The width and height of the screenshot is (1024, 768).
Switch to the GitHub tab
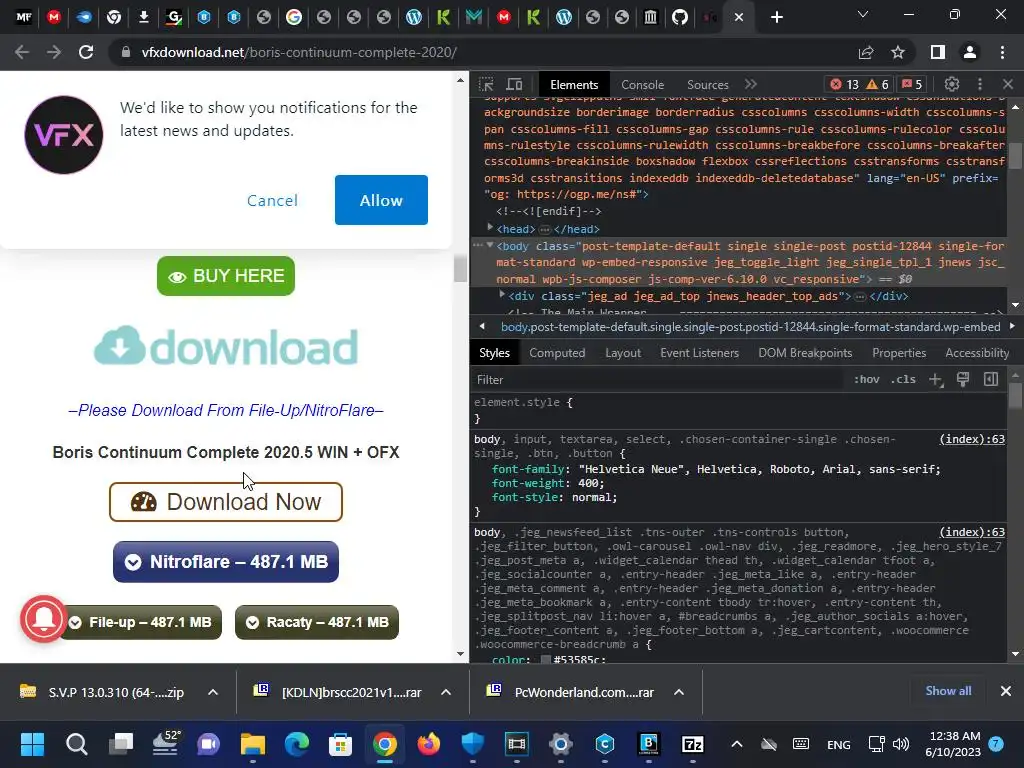[x=680, y=17]
